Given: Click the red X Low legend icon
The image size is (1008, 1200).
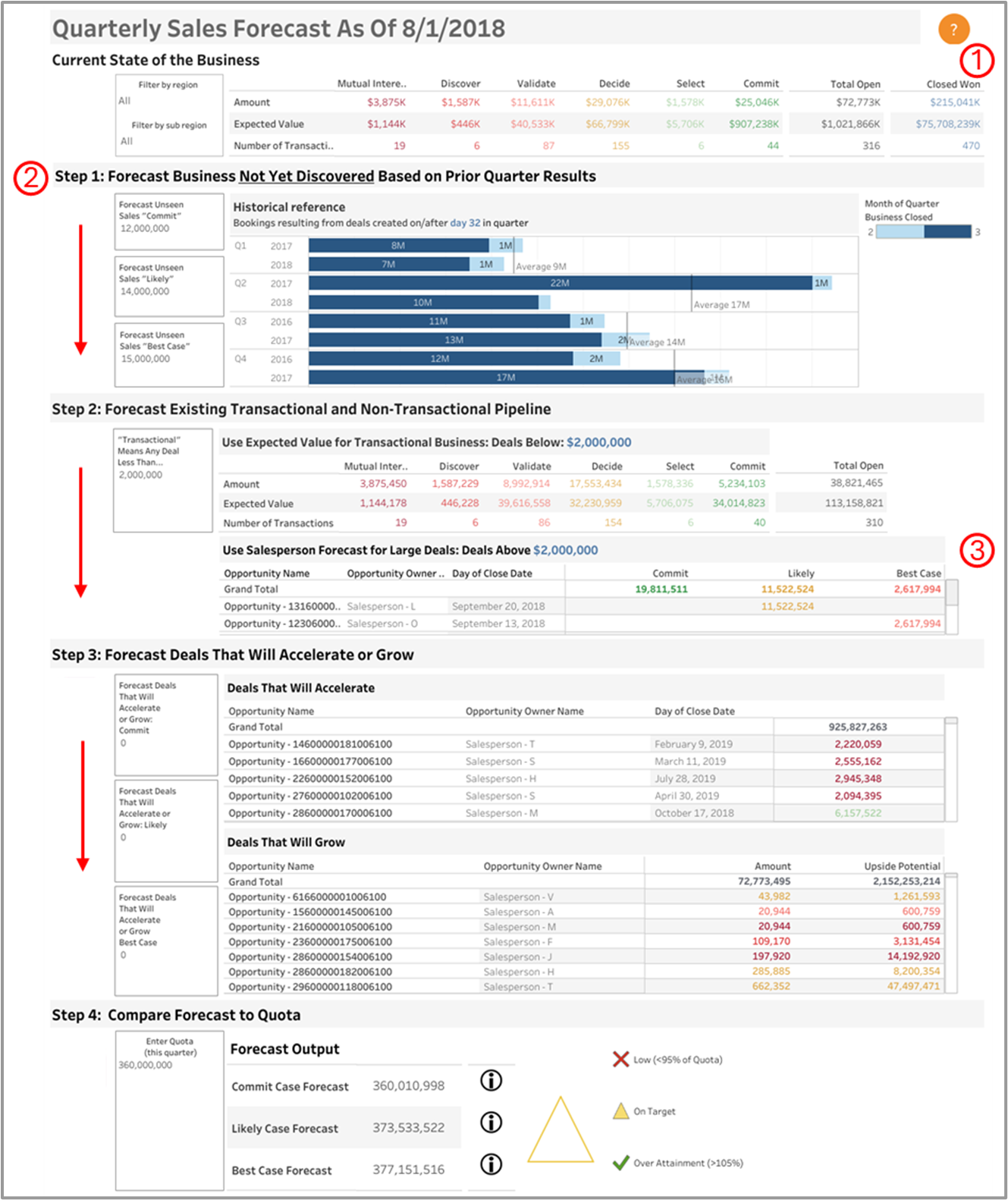Looking at the screenshot, I should click(x=620, y=1059).
